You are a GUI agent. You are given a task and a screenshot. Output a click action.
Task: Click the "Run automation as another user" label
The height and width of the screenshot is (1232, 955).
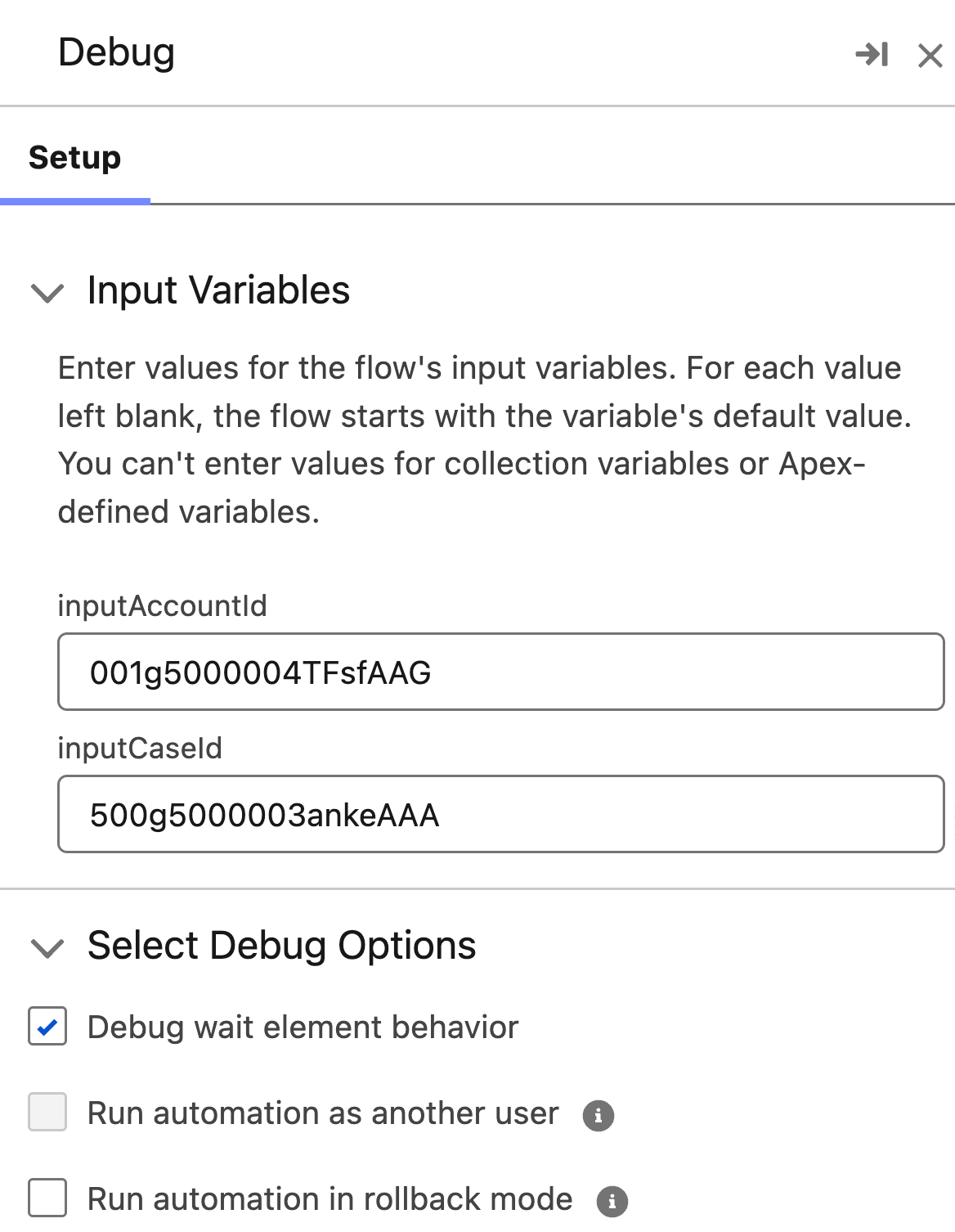(x=323, y=1113)
